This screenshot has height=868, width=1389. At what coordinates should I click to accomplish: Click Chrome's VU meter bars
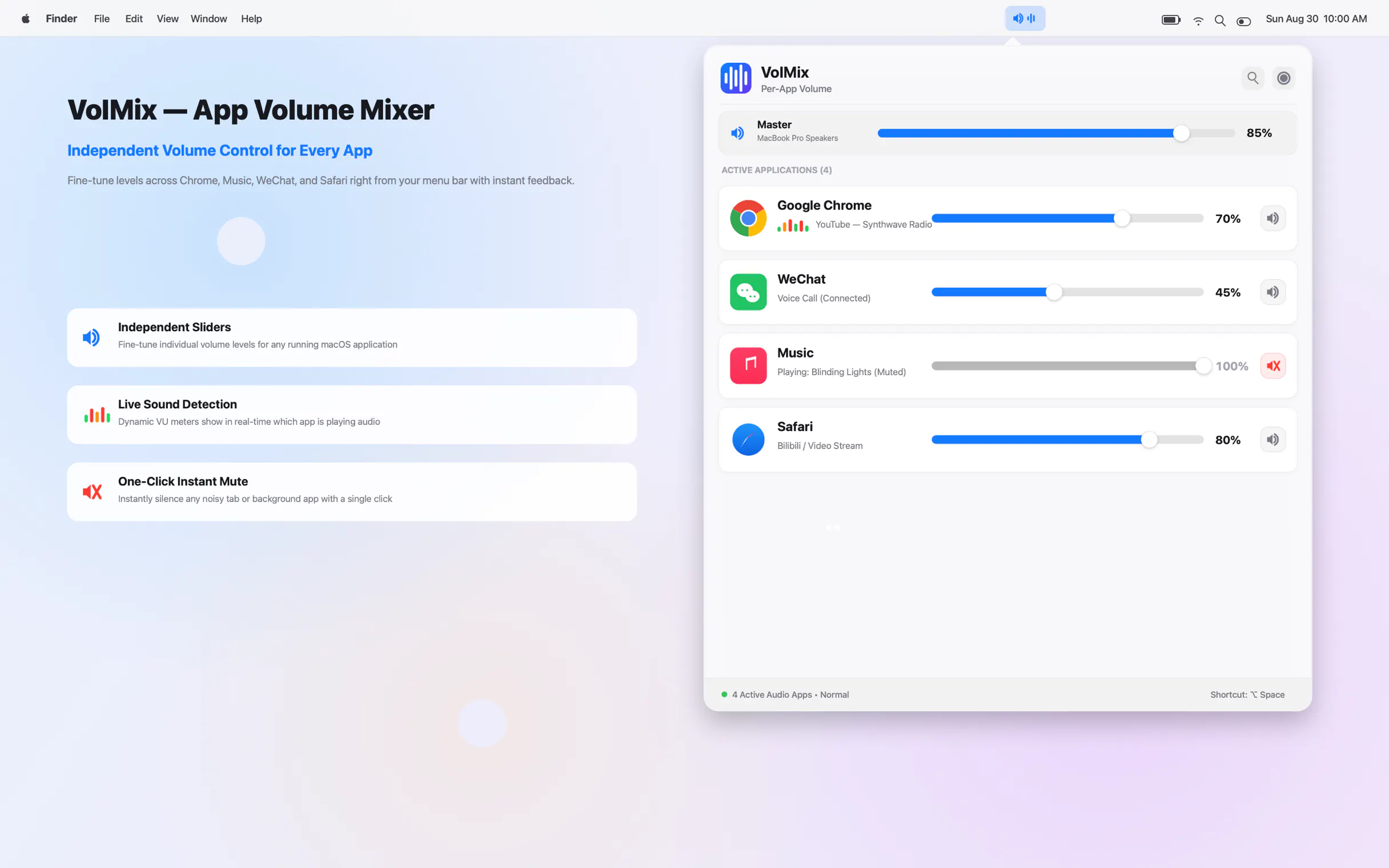(x=793, y=225)
